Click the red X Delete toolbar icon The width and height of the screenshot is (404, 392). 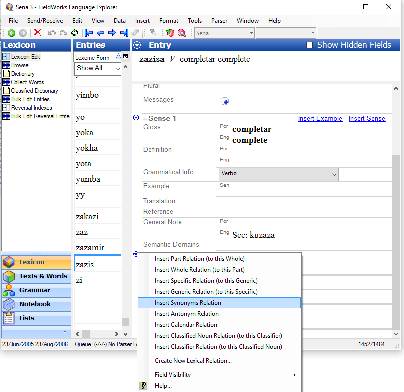[38, 32]
